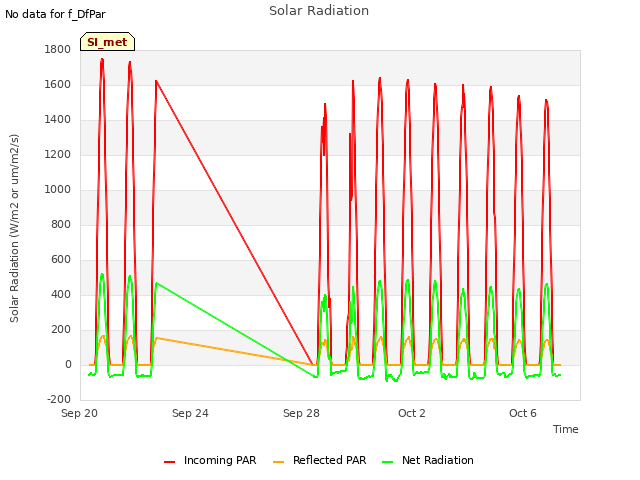Click the Sep 20 x-axis tick label
This screenshot has width=640, height=480.
click(80, 413)
